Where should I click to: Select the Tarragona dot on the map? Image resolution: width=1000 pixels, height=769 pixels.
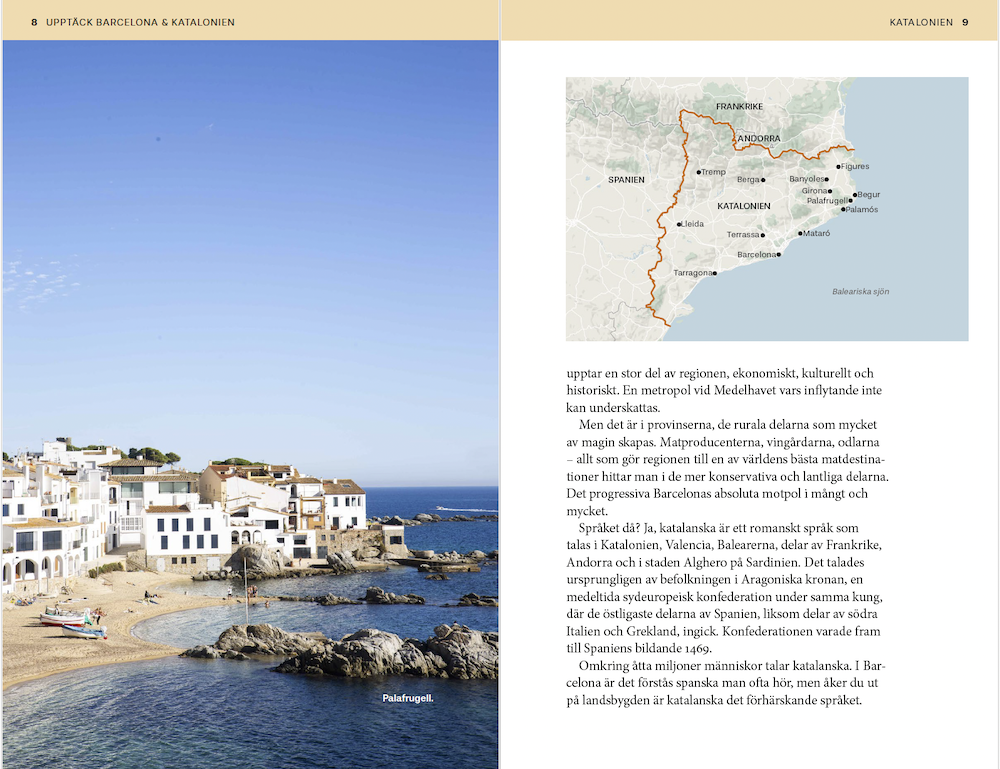pos(715,272)
